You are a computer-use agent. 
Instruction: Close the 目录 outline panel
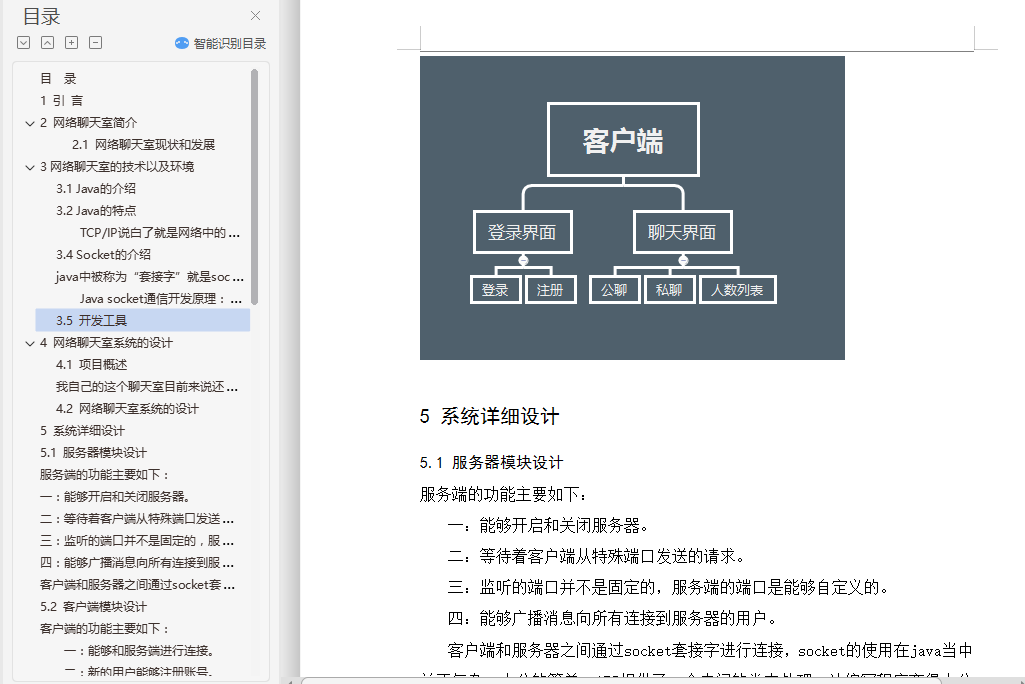(256, 16)
